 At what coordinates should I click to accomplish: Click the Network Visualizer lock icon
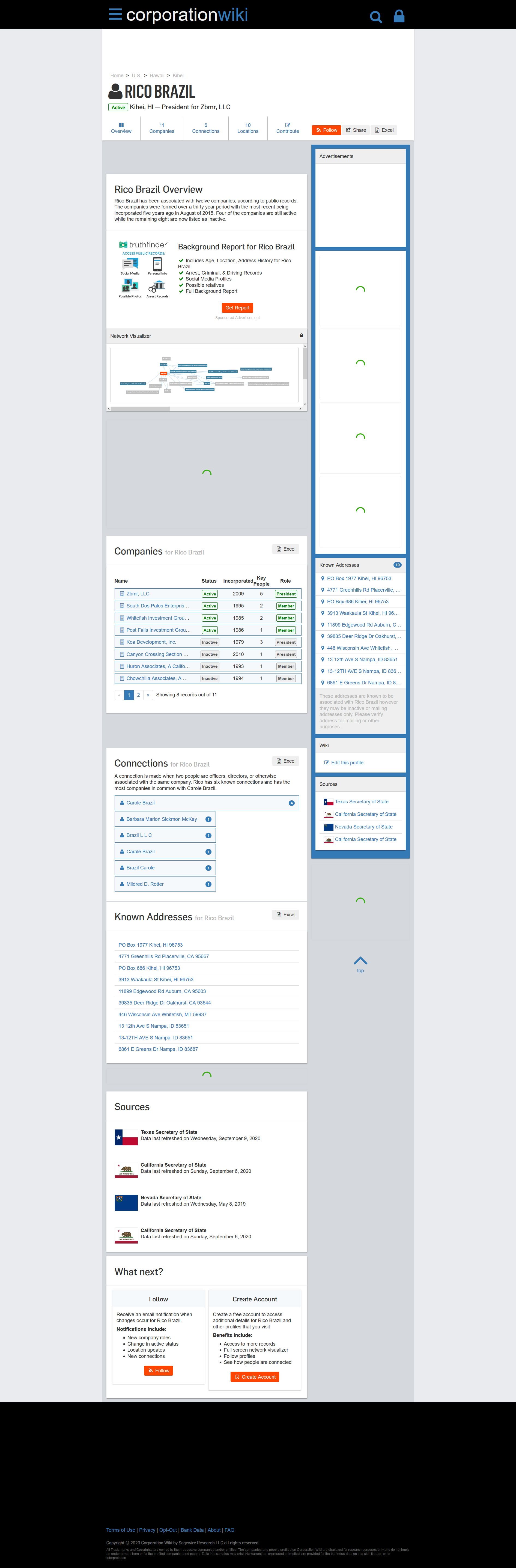tap(301, 336)
